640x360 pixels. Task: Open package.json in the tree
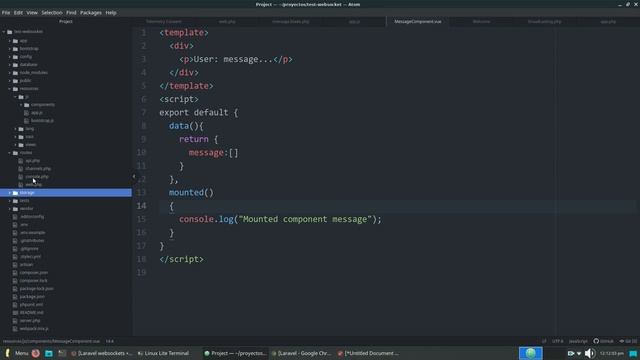tap(32, 297)
